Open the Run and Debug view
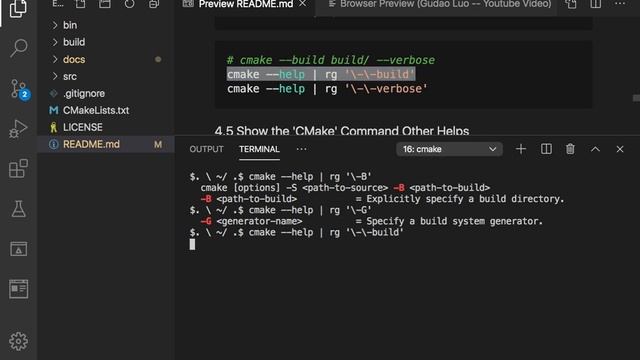640x360 pixels. [x=18, y=129]
